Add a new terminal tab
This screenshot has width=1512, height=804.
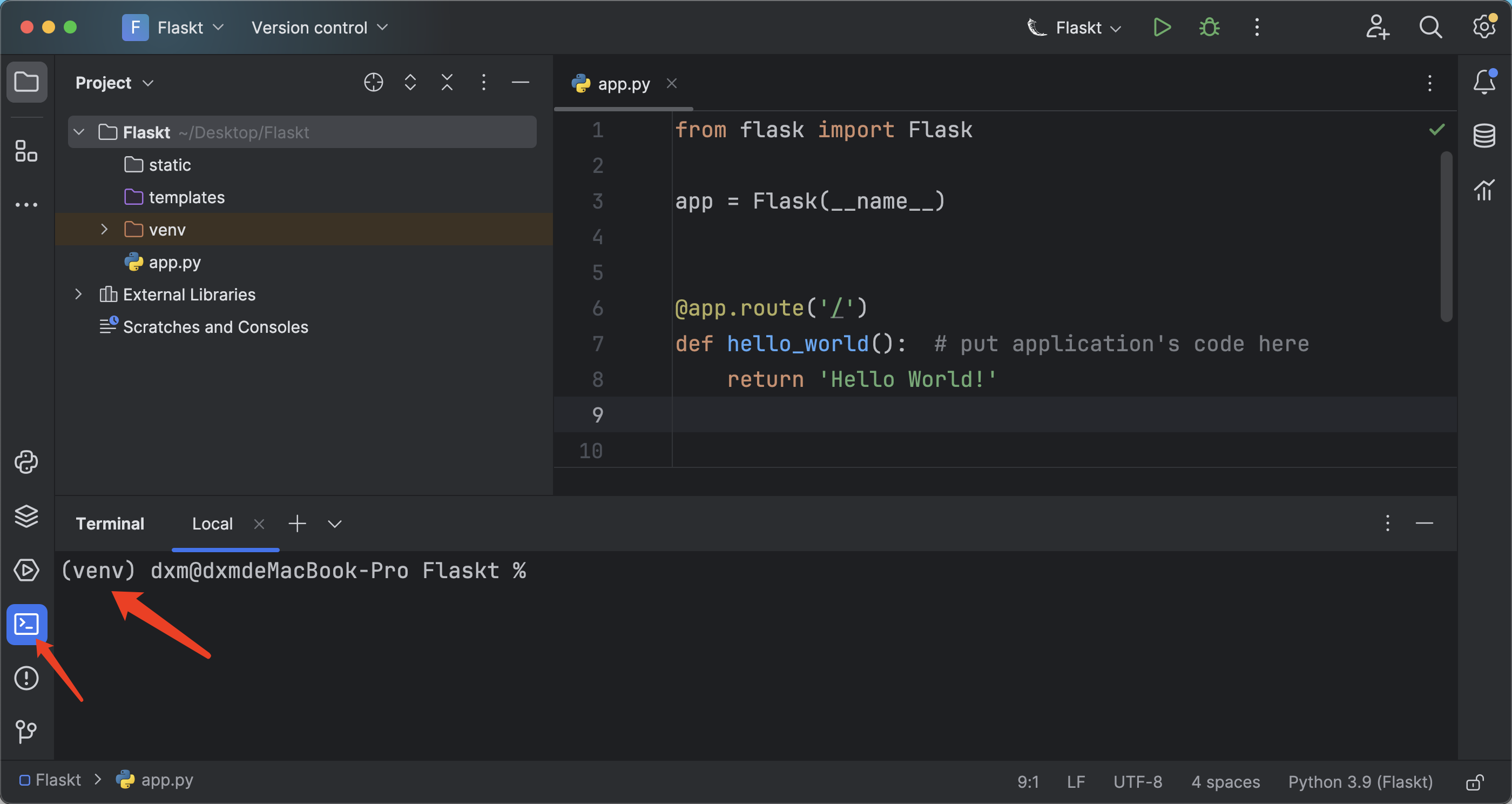[298, 523]
